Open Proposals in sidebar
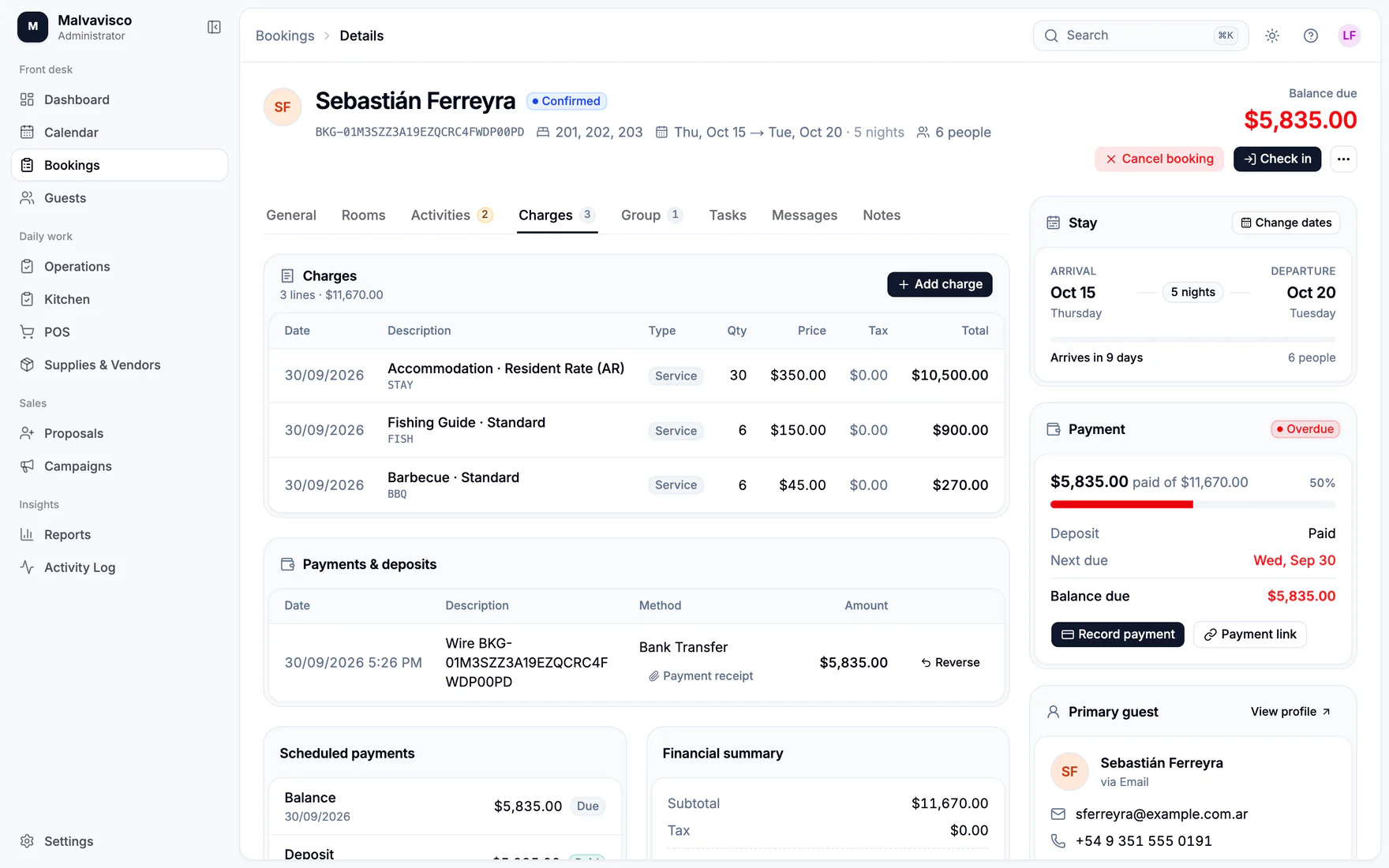This screenshot has height=868, width=1389. click(x=119, y=433)
